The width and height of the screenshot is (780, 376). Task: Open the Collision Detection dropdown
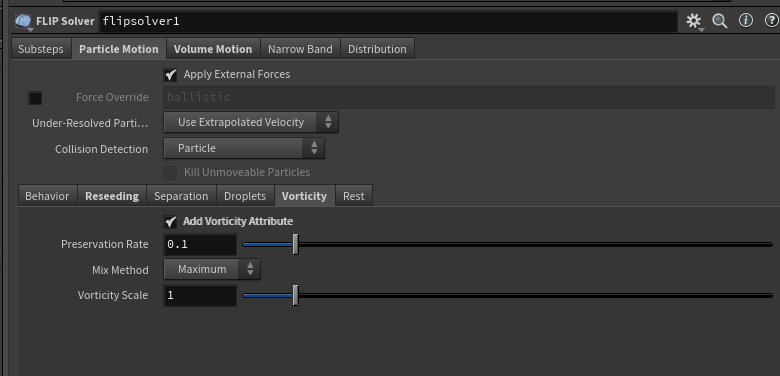click(244, 148)
